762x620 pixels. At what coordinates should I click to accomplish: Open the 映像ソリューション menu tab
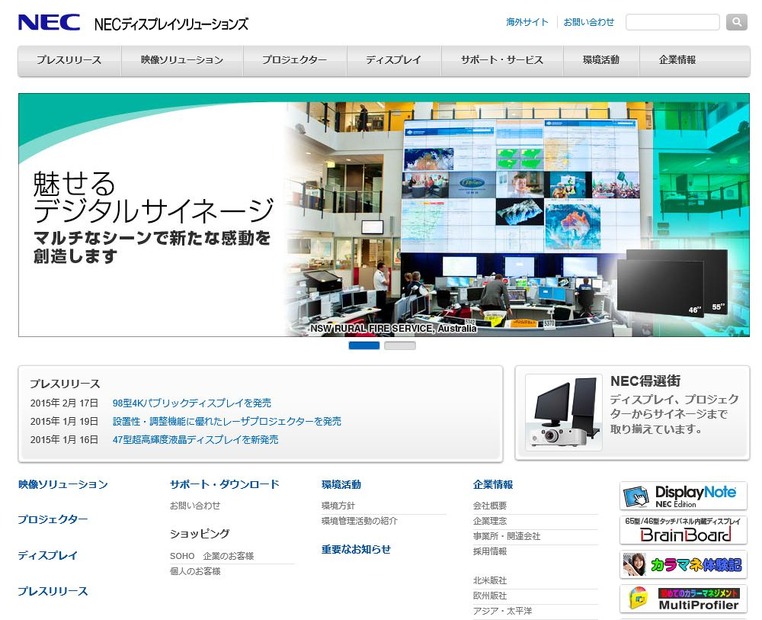point(182,60)
